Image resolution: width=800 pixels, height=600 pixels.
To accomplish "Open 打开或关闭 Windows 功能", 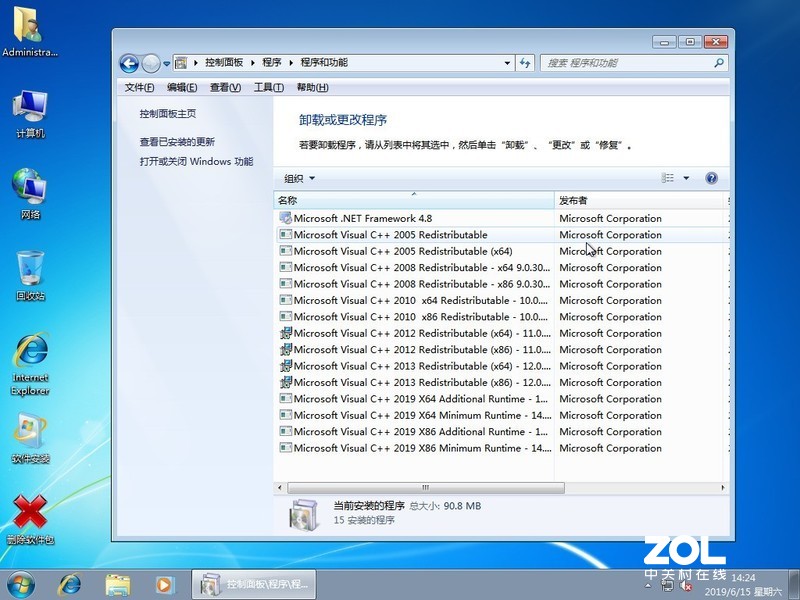I will point(195,161).
